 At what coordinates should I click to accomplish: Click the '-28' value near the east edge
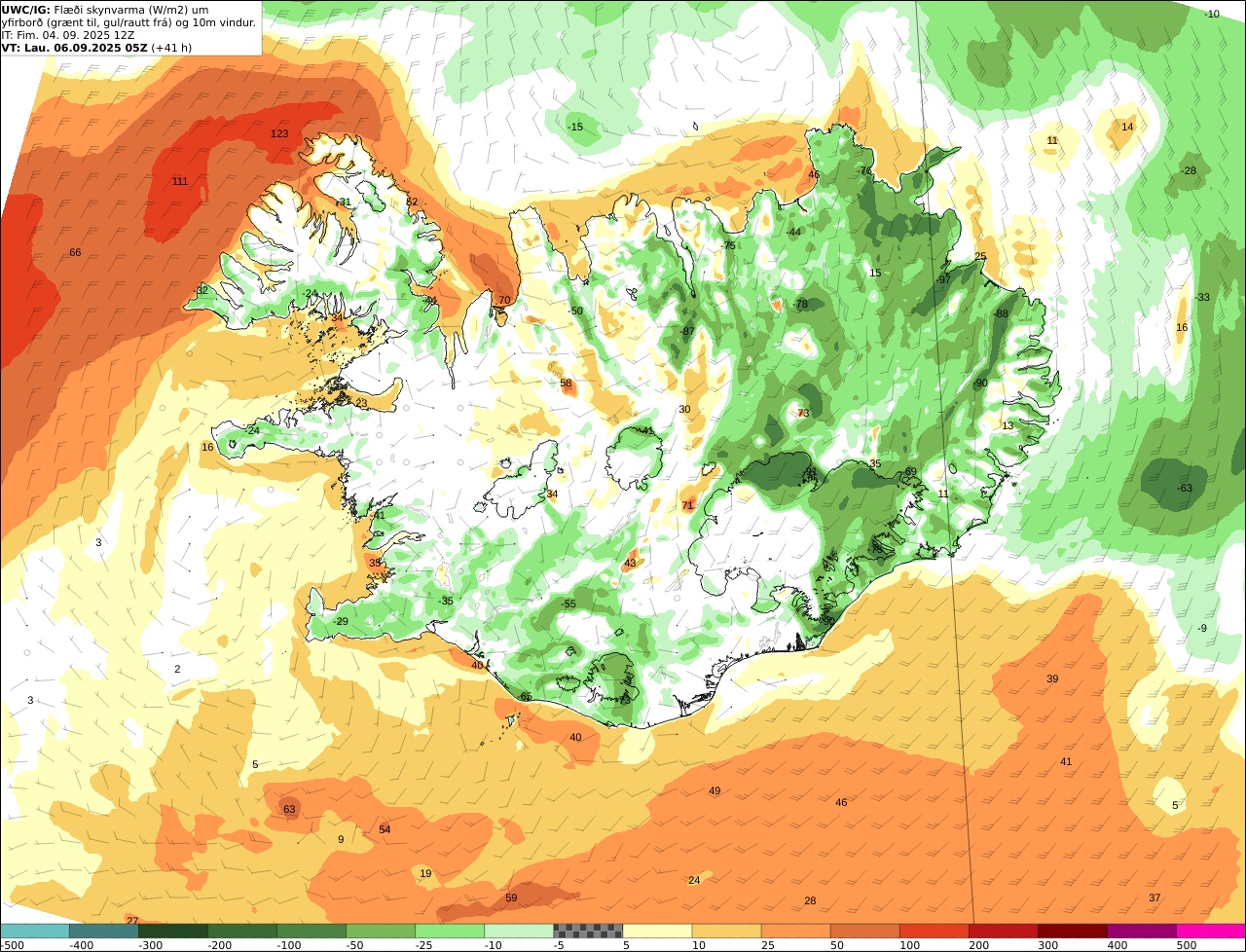coord(1189,170)
